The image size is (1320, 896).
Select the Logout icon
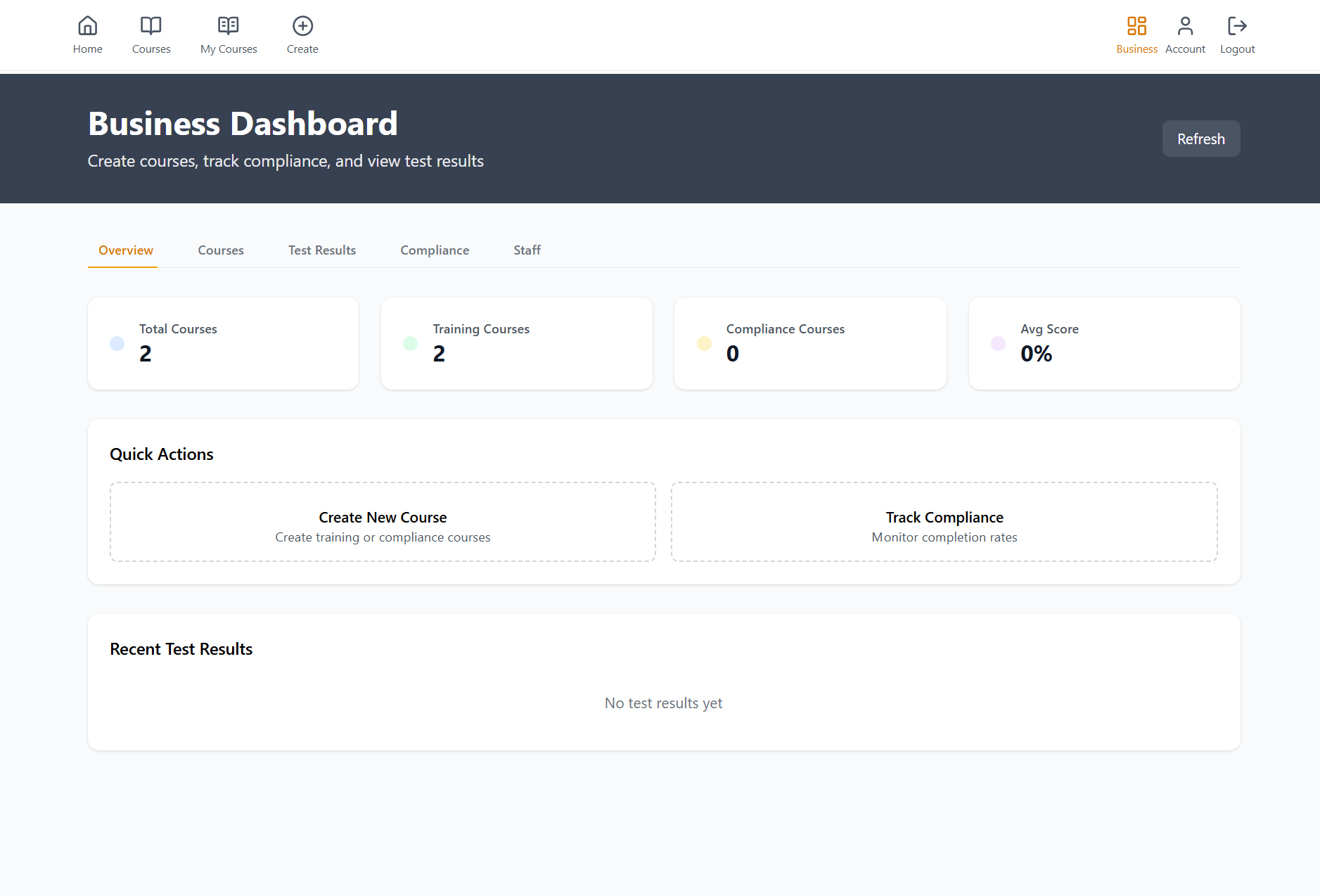pos(1237,25)
